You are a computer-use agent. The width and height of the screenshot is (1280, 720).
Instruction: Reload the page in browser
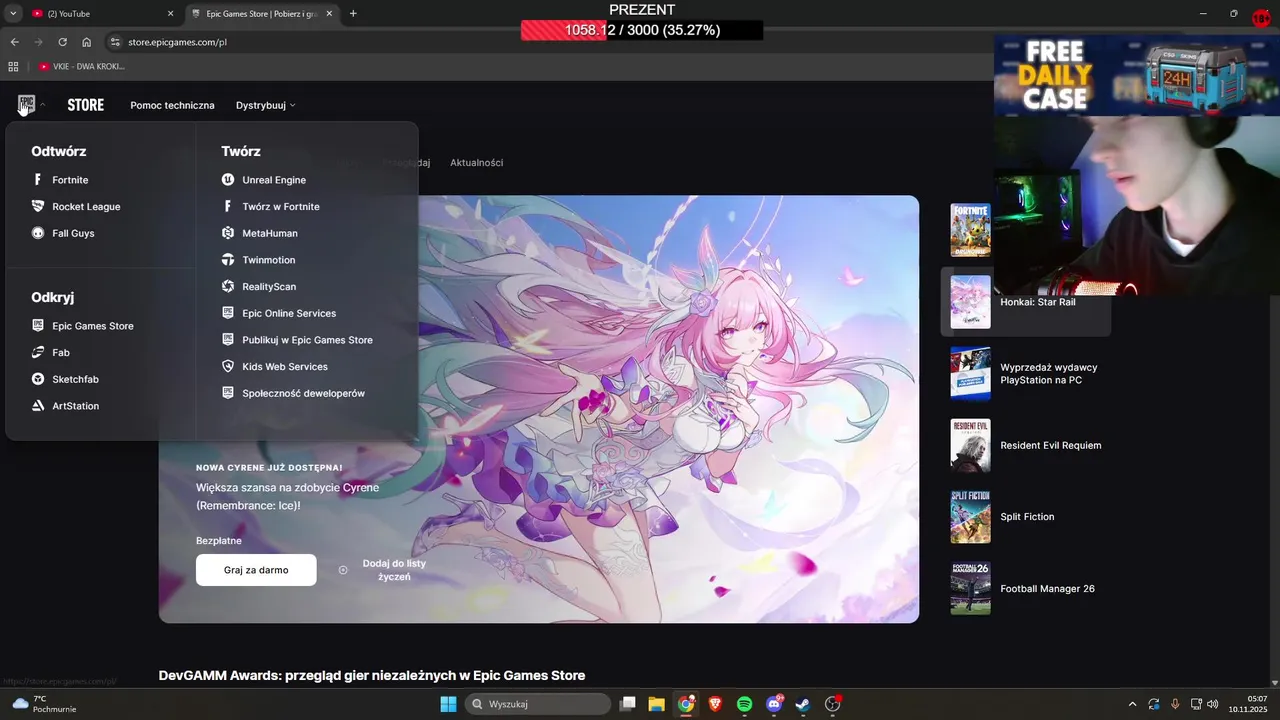click(63, 42)
